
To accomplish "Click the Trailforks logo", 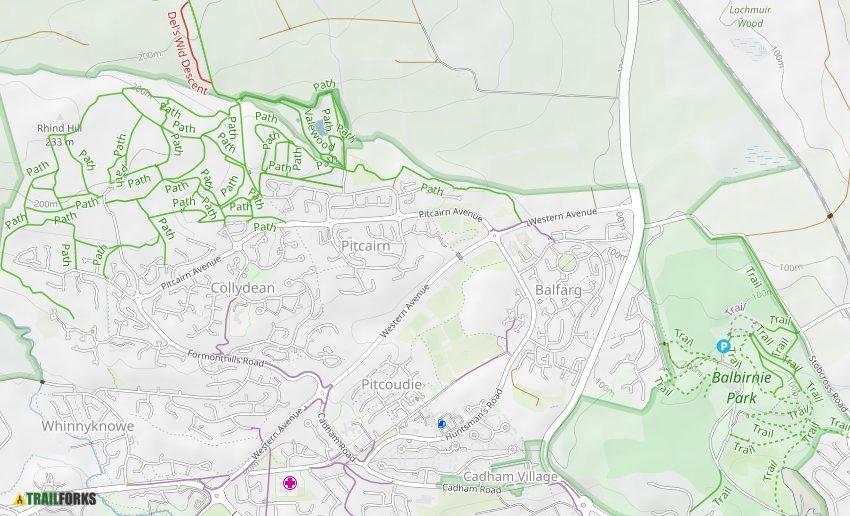I will (55, 499).
